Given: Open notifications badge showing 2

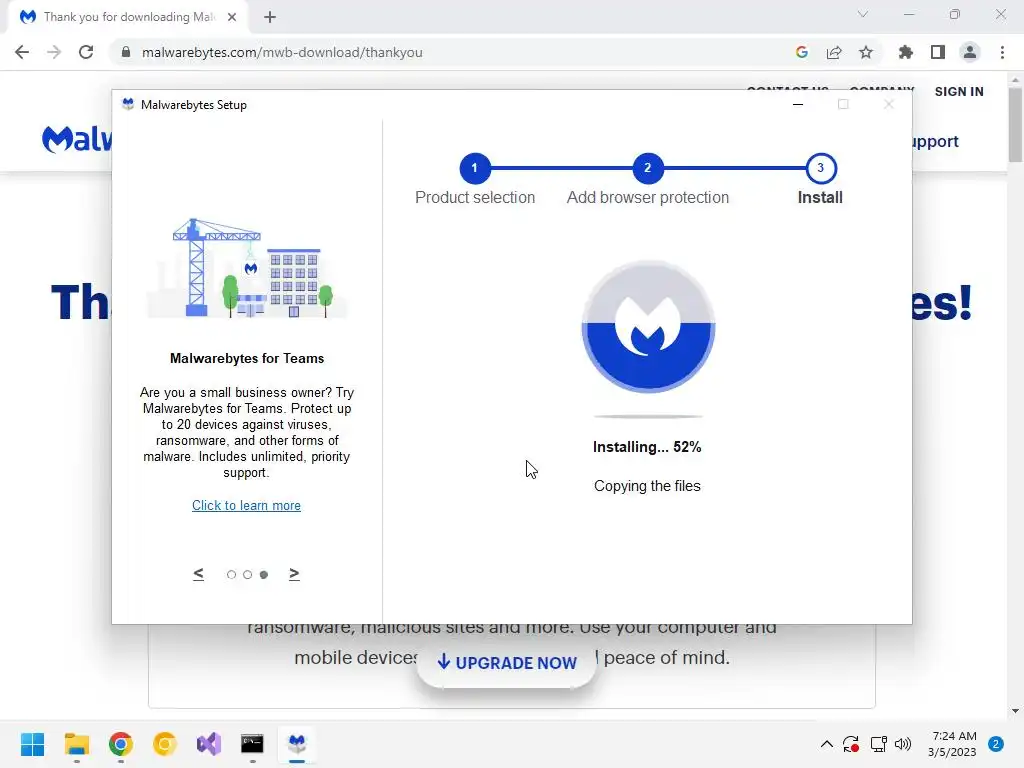Looking at the screenshot, I should click(996, 744).
